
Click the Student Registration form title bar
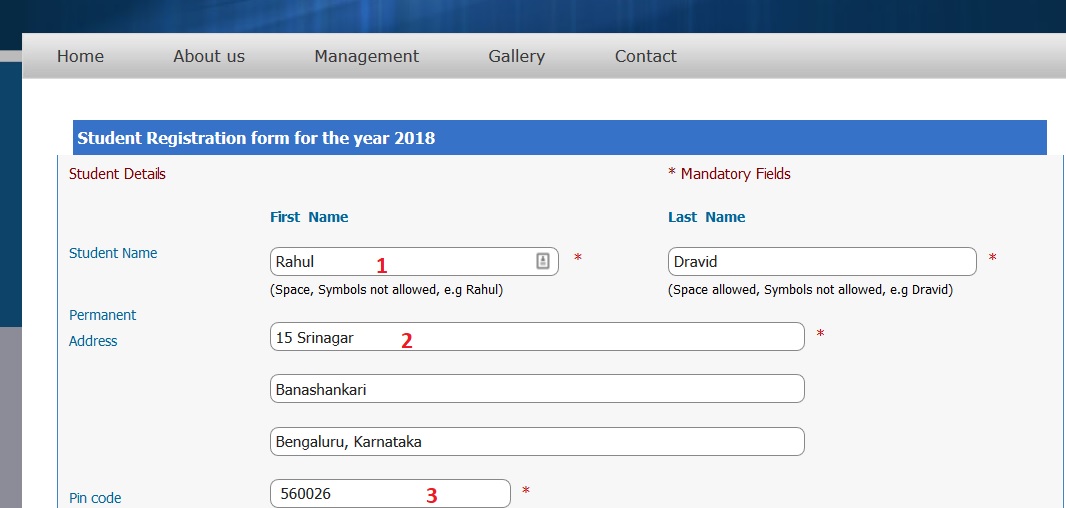pyautogui.click(x=559, y=138)
